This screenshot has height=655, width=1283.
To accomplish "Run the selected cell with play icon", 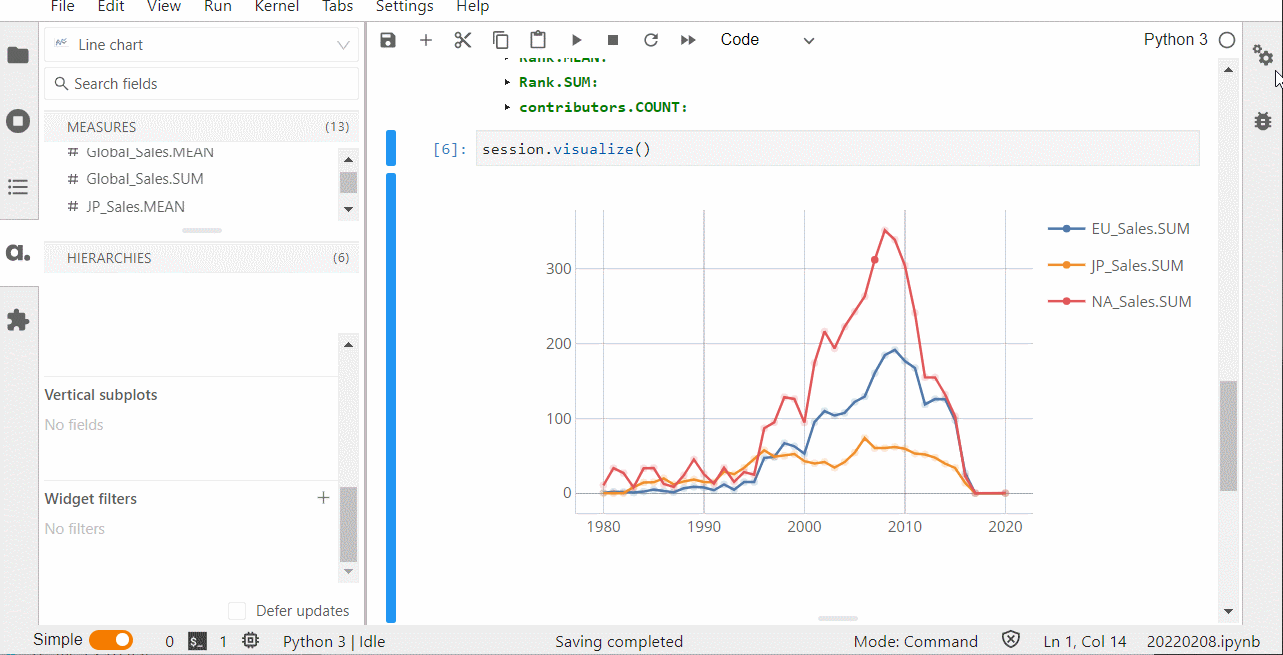I will (576, 40).
